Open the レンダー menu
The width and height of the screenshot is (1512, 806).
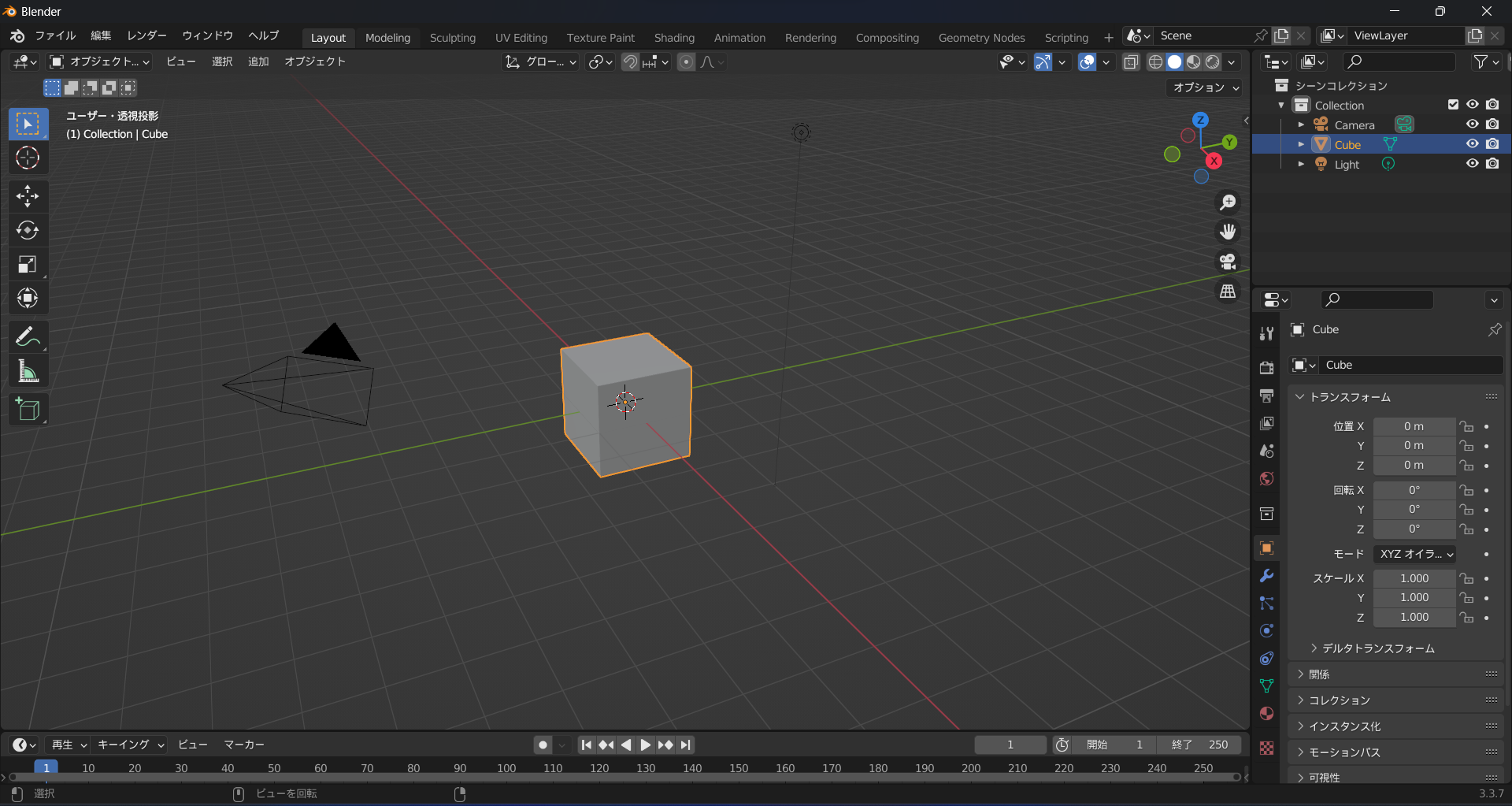146,35
